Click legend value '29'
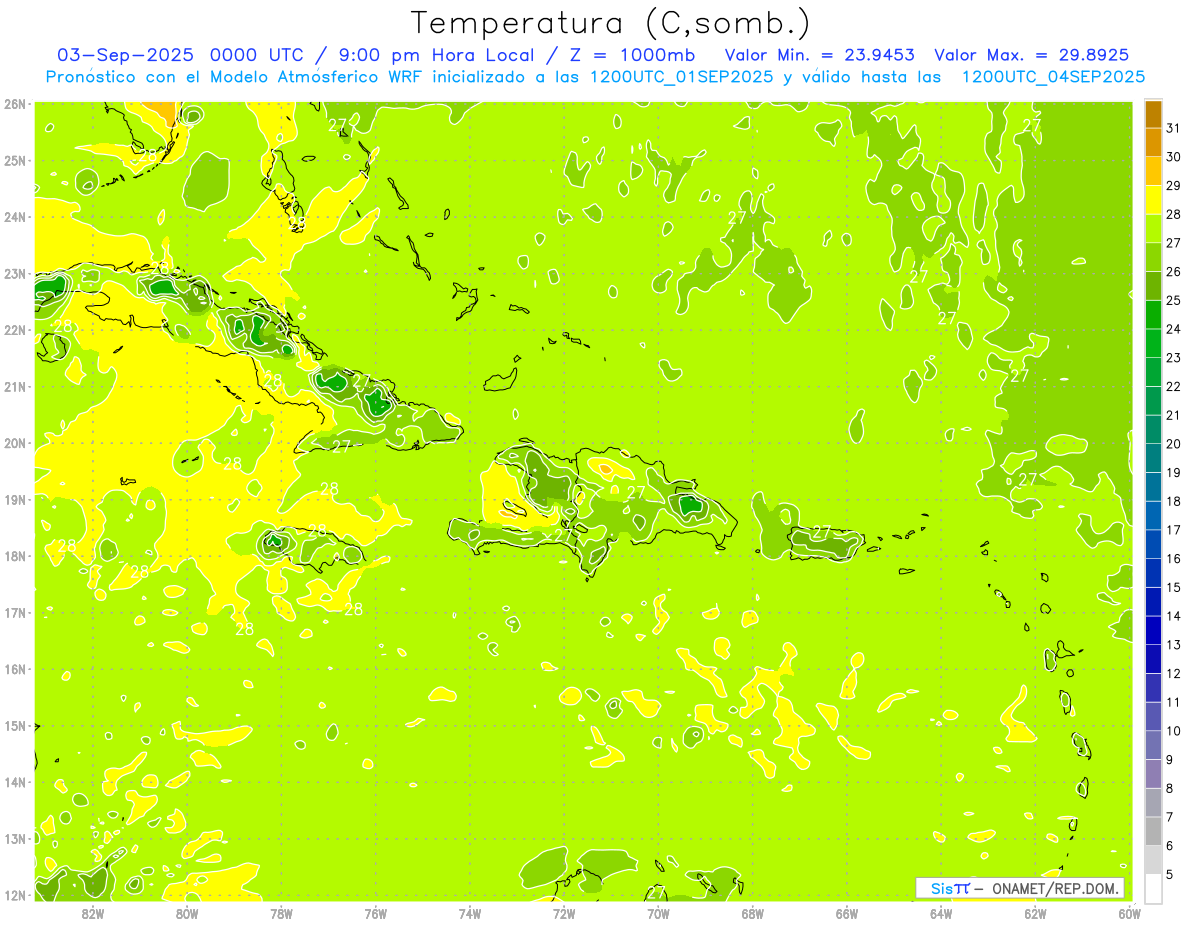This screenshot has height=927, width=1200. [x=1174, y=185]
